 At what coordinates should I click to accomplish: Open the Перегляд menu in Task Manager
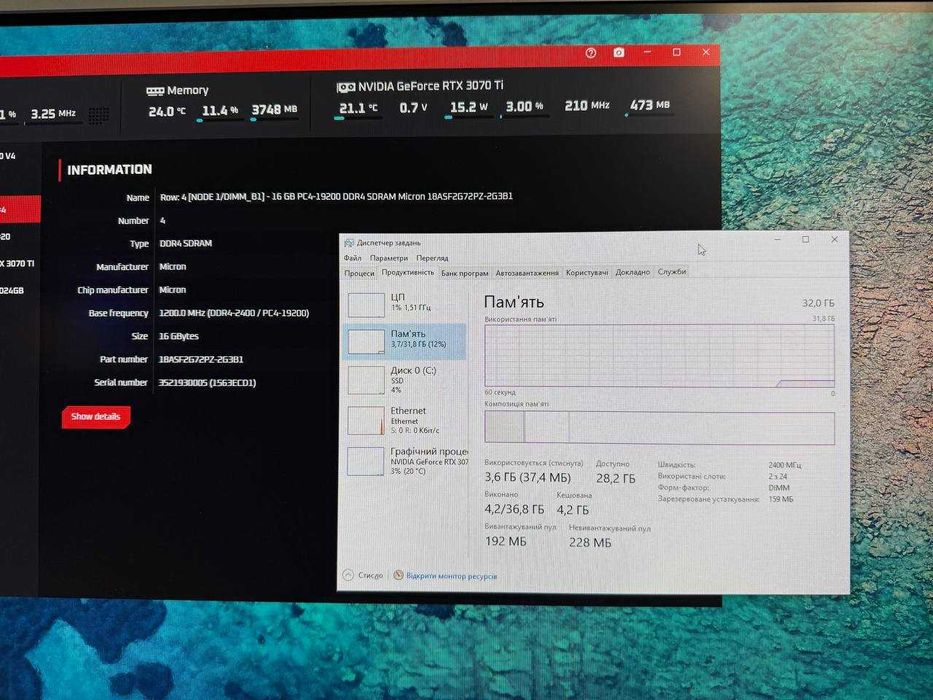432,258
